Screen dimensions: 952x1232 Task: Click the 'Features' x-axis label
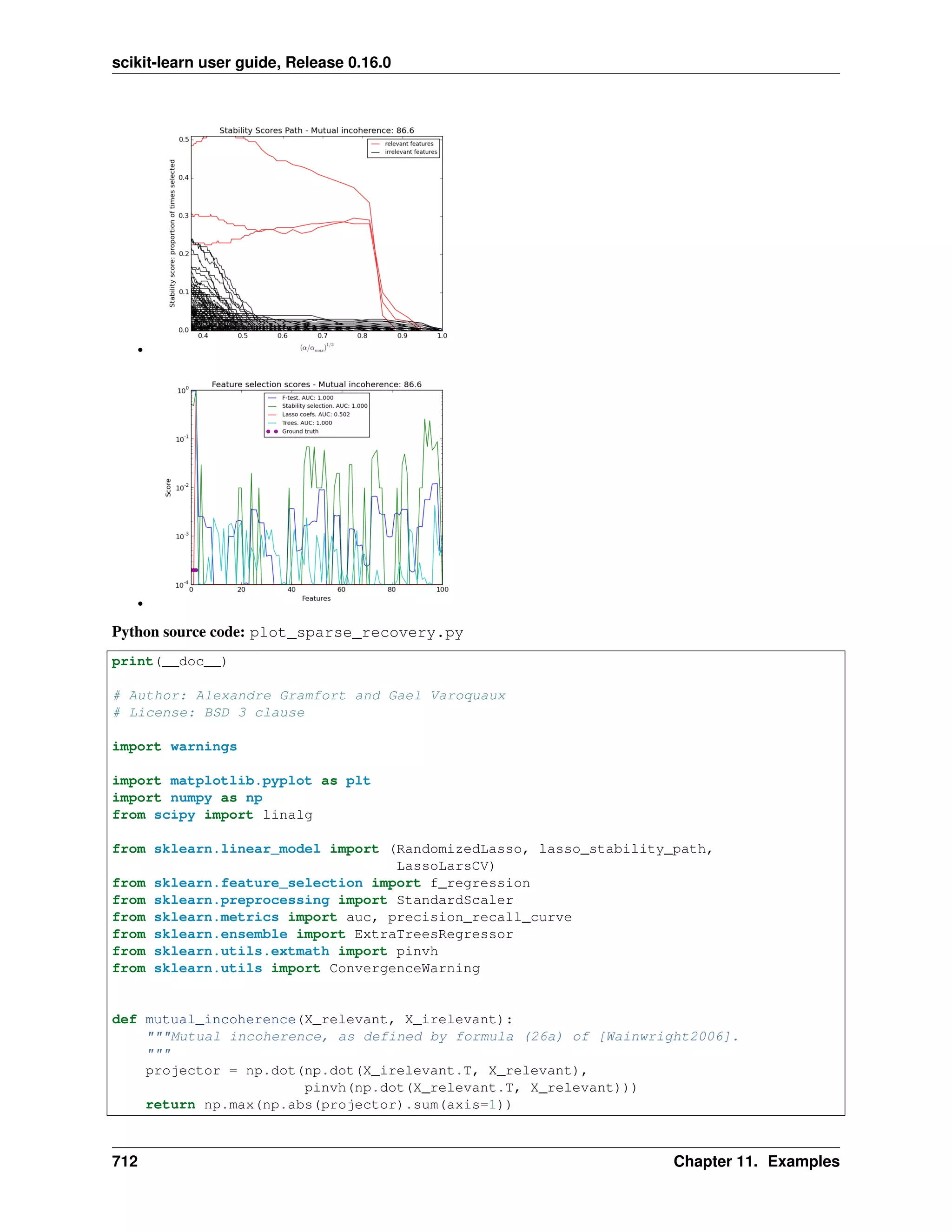coord(317,598)
